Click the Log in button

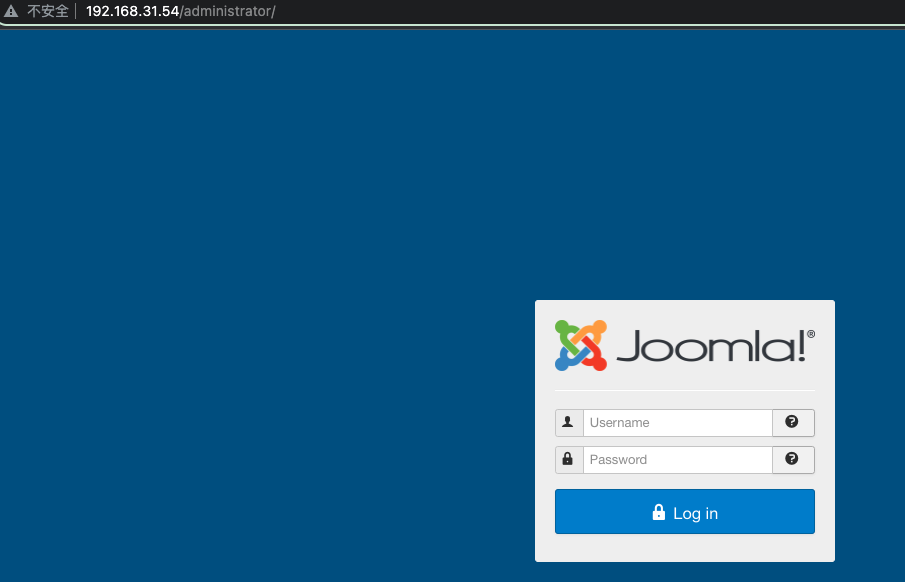click(x=685, y=512)
